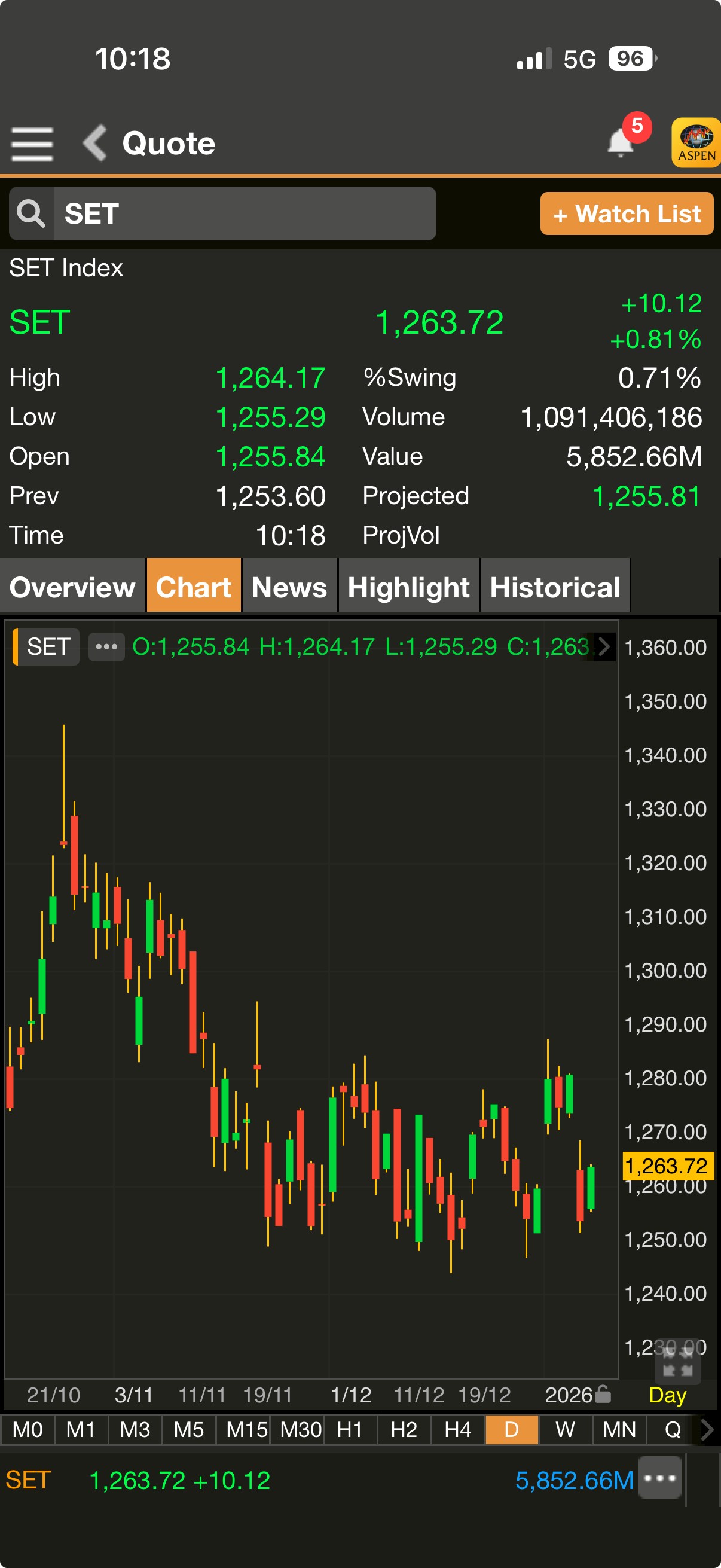Image resolution: width=721 pixels, height=1568 pixels.
Task: Open the Historical tab
Action: tap(555, 587)
